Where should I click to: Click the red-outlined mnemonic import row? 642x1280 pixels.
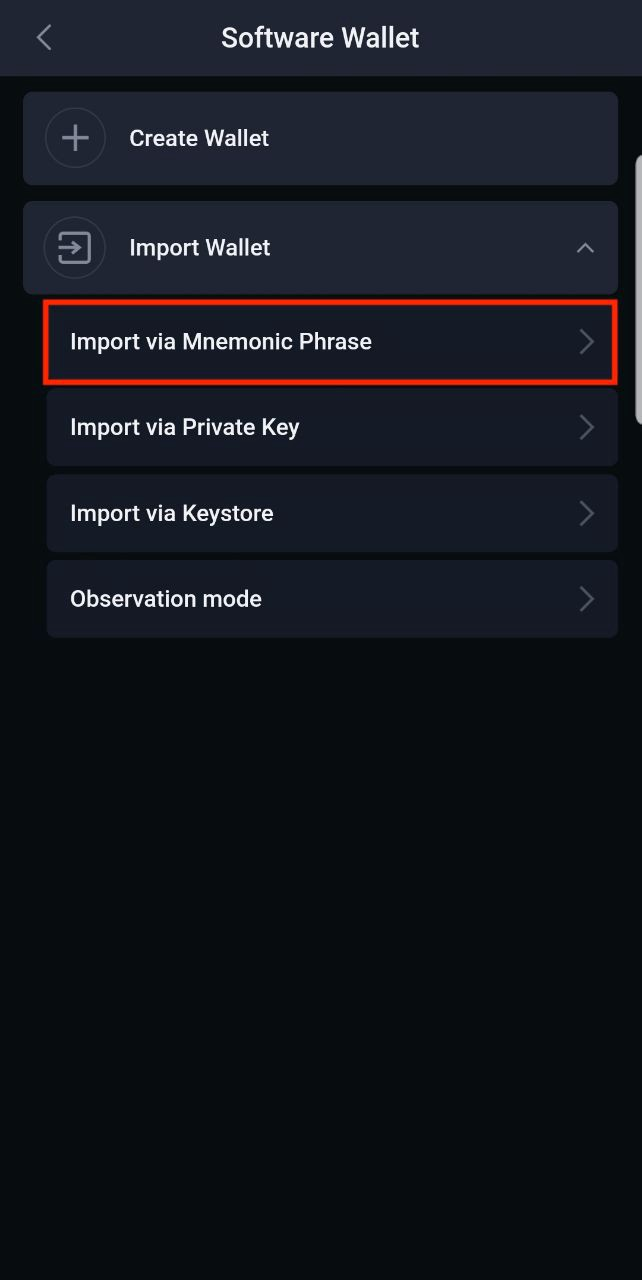[x=330, y=342]
